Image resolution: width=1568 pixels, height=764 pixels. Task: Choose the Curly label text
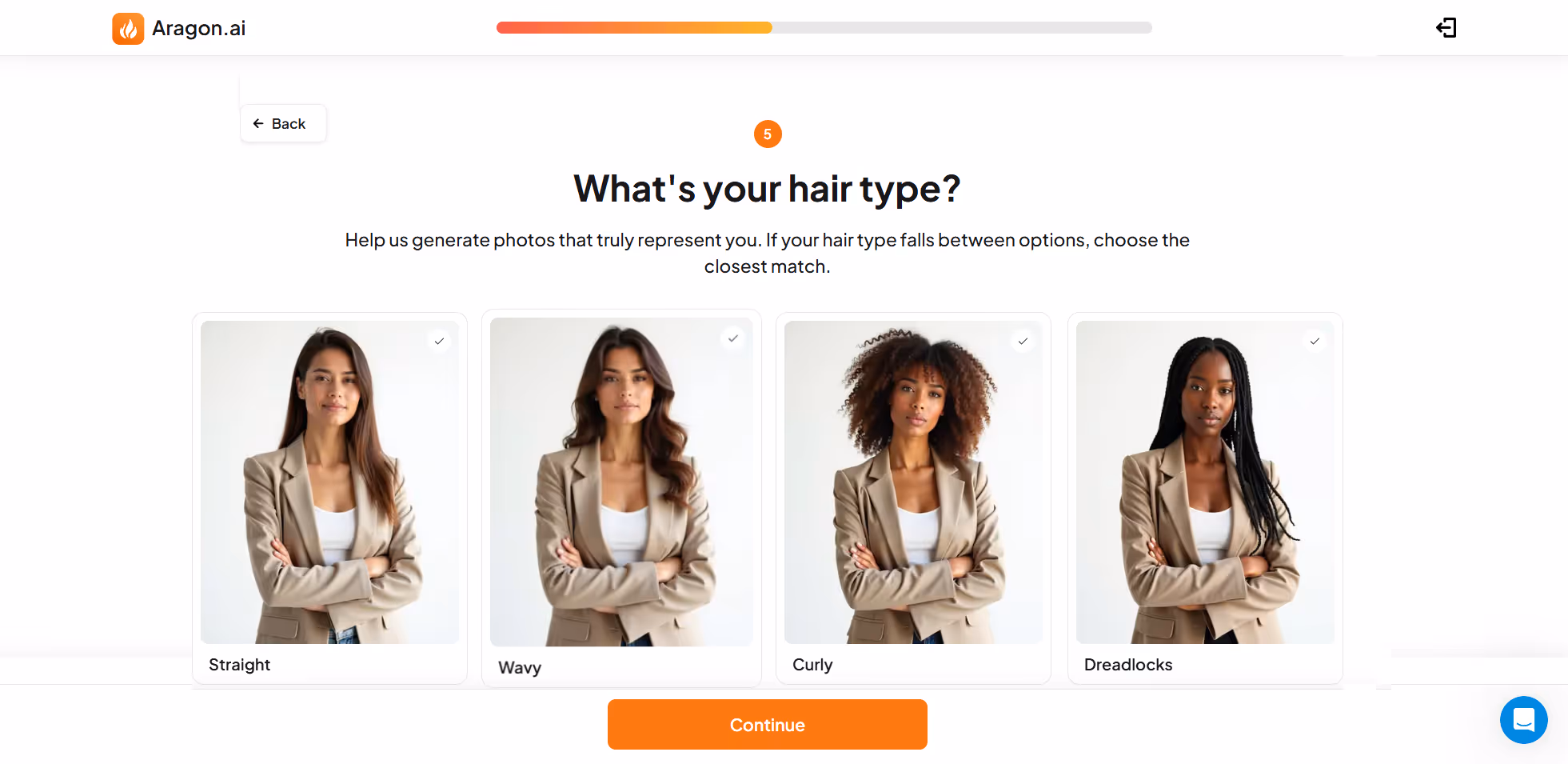coord(812,665)
